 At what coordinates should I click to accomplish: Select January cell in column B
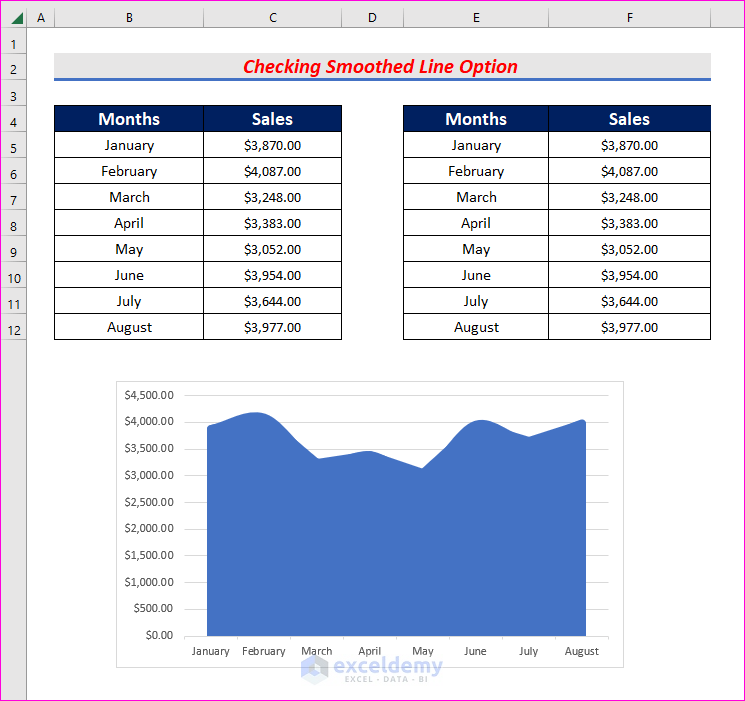tap(129, 145)
